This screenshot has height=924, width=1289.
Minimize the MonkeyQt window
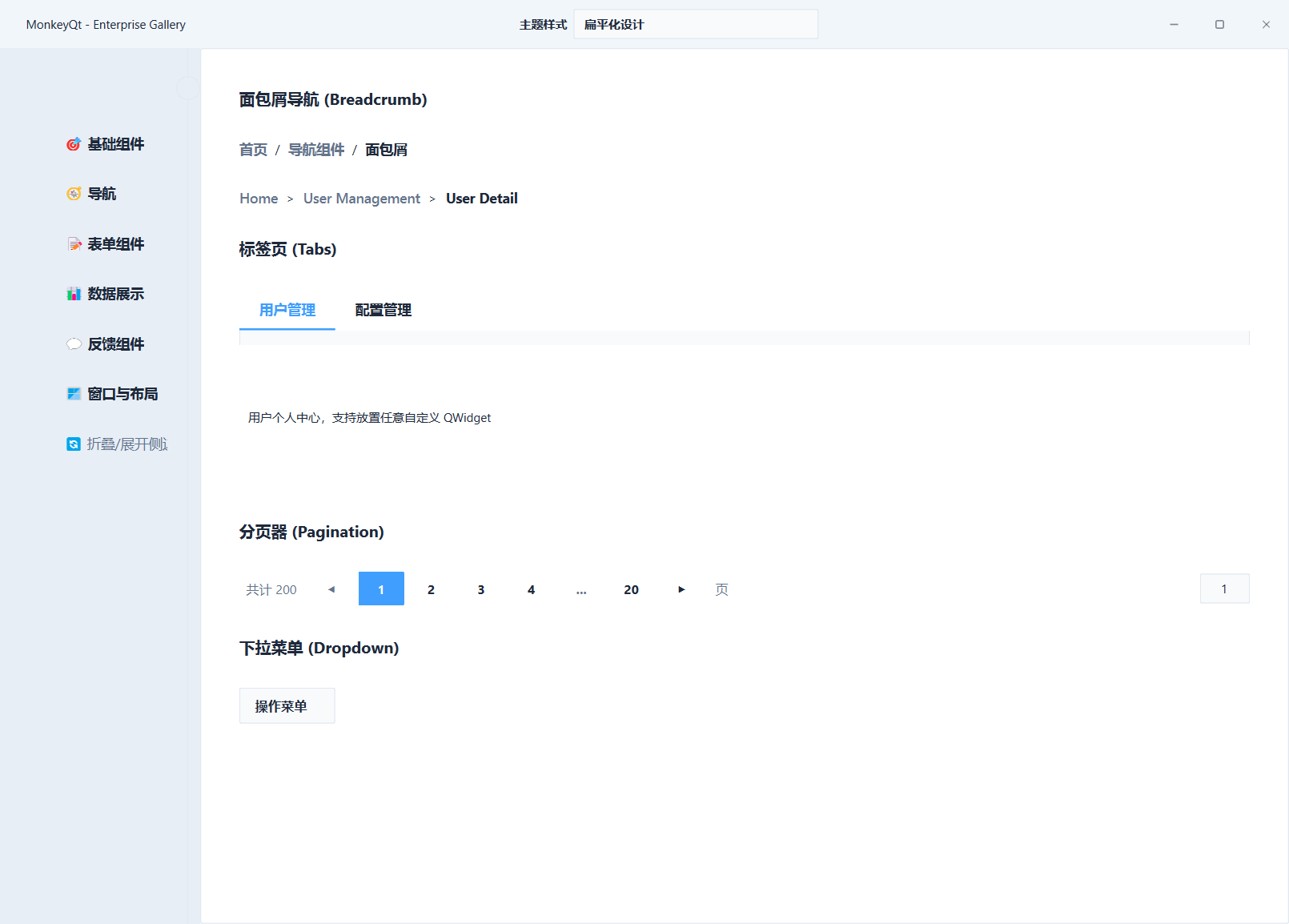(1174, 24)
